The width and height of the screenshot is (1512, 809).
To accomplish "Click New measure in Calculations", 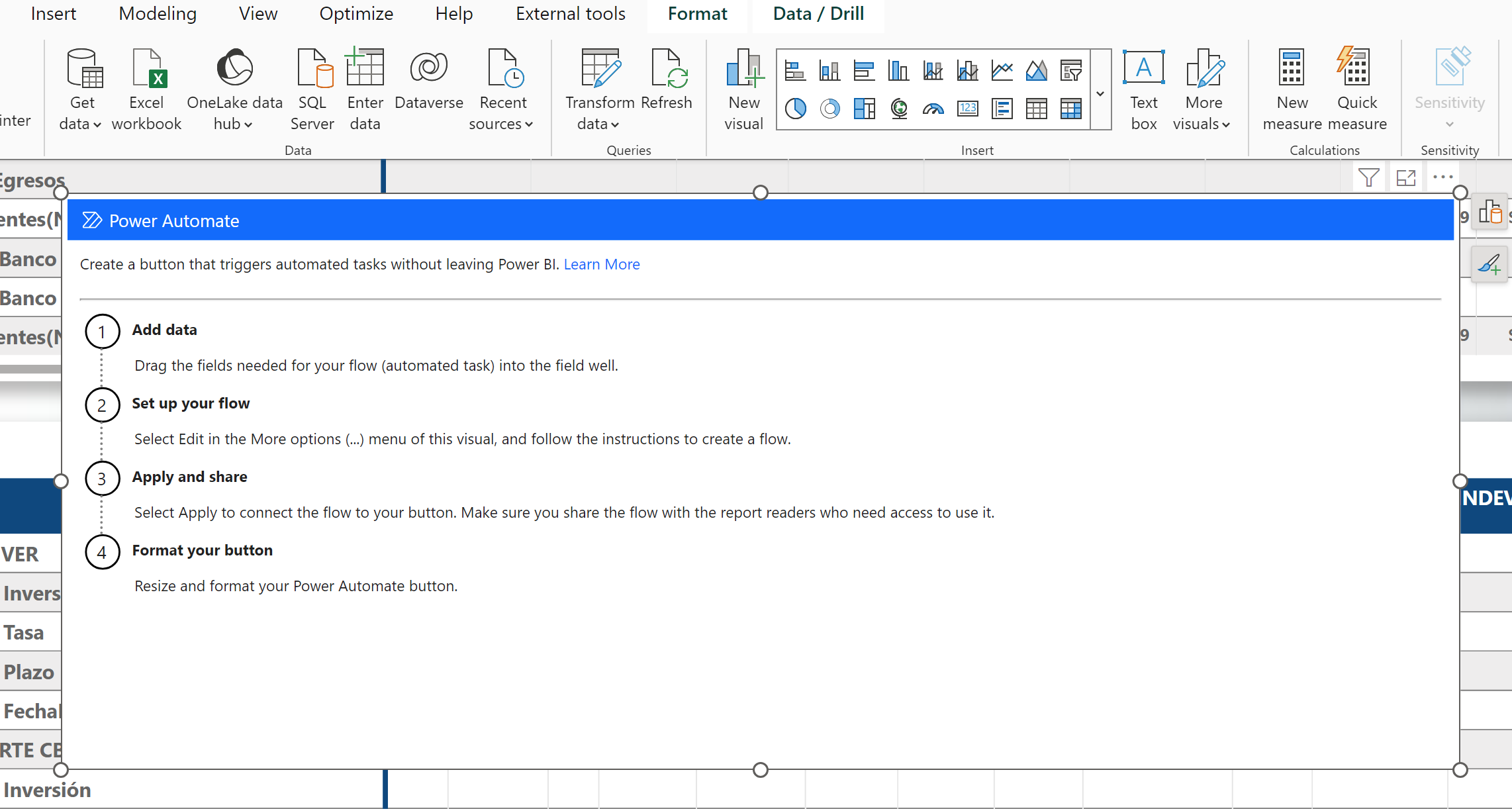I will click(1292, 89).
